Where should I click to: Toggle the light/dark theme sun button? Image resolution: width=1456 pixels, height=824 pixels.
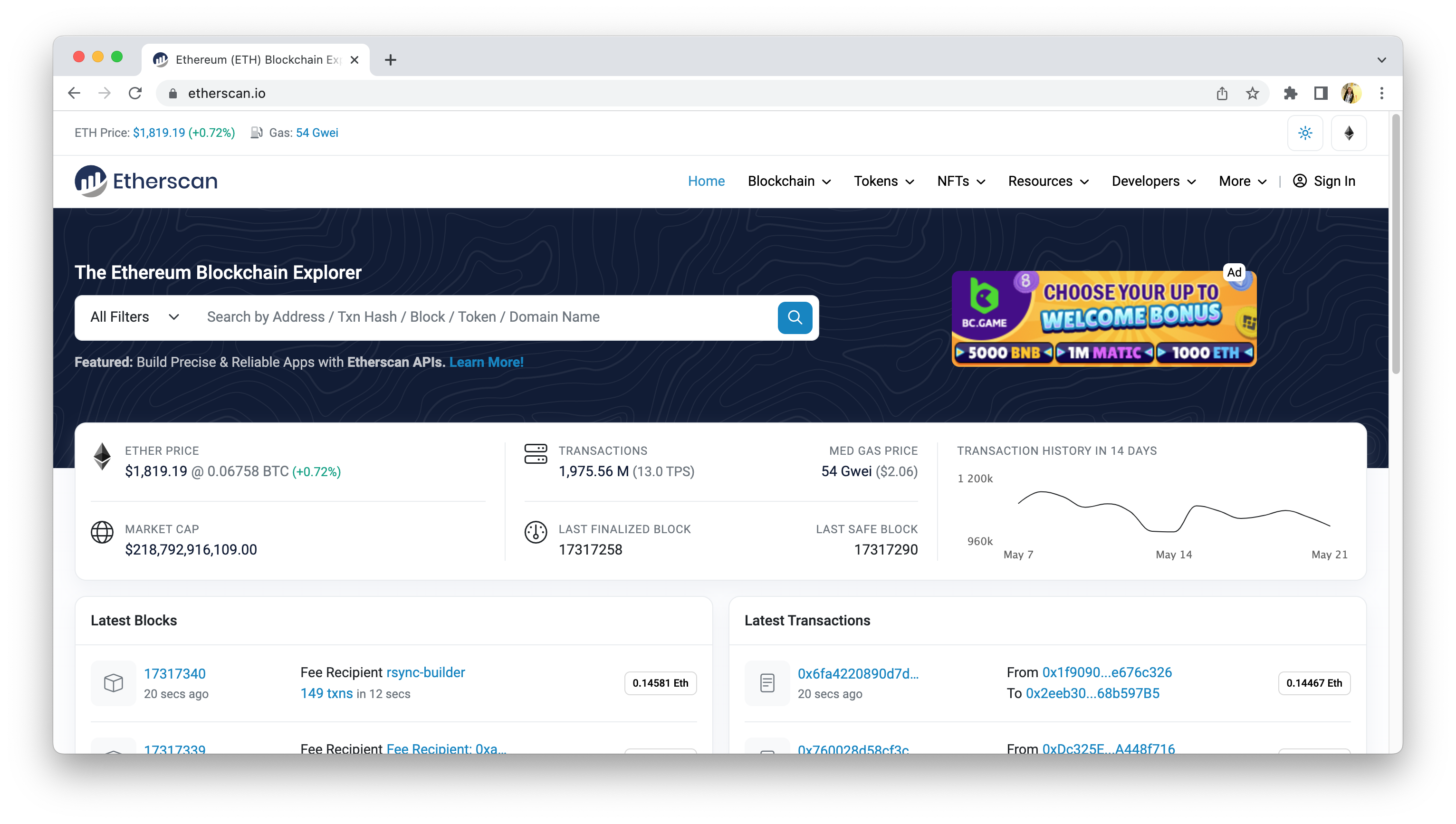coord(1305,133)
